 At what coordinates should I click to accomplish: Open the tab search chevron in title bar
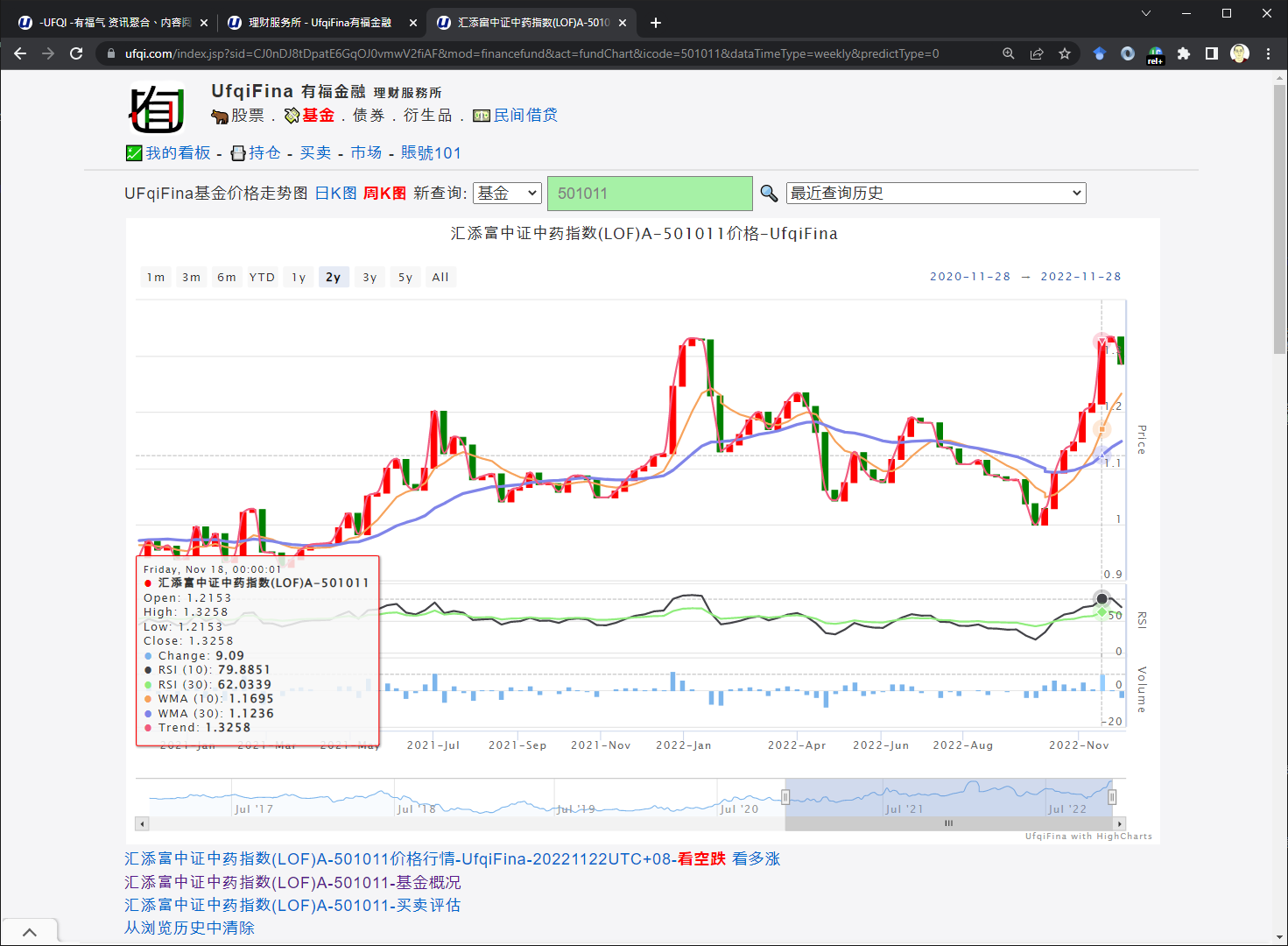pos(1146,13)
